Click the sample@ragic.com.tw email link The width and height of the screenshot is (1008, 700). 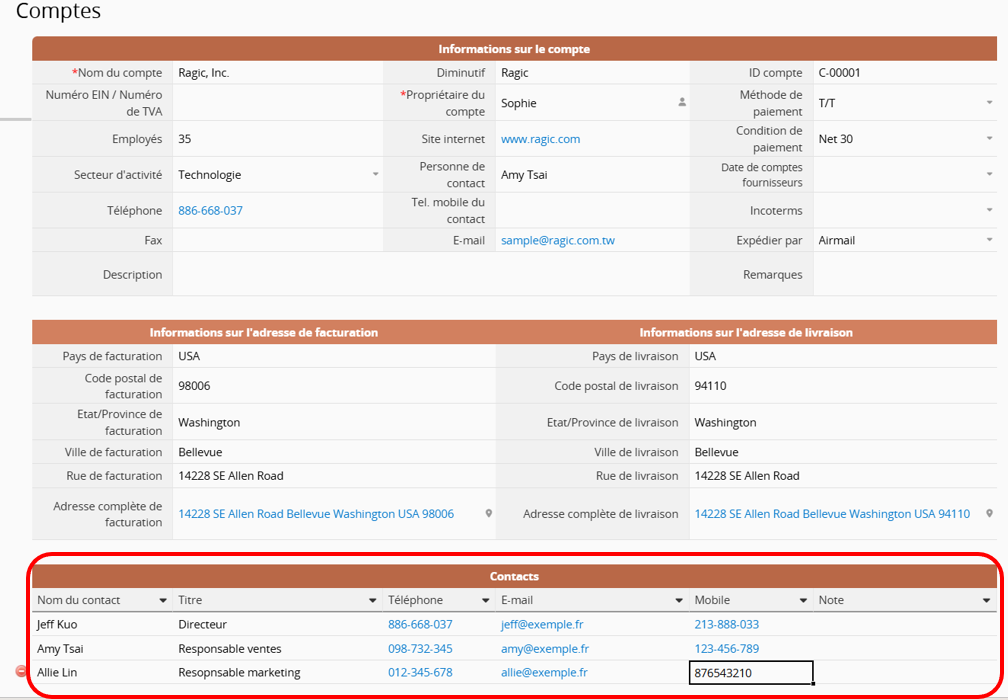(x=557, y=240)
